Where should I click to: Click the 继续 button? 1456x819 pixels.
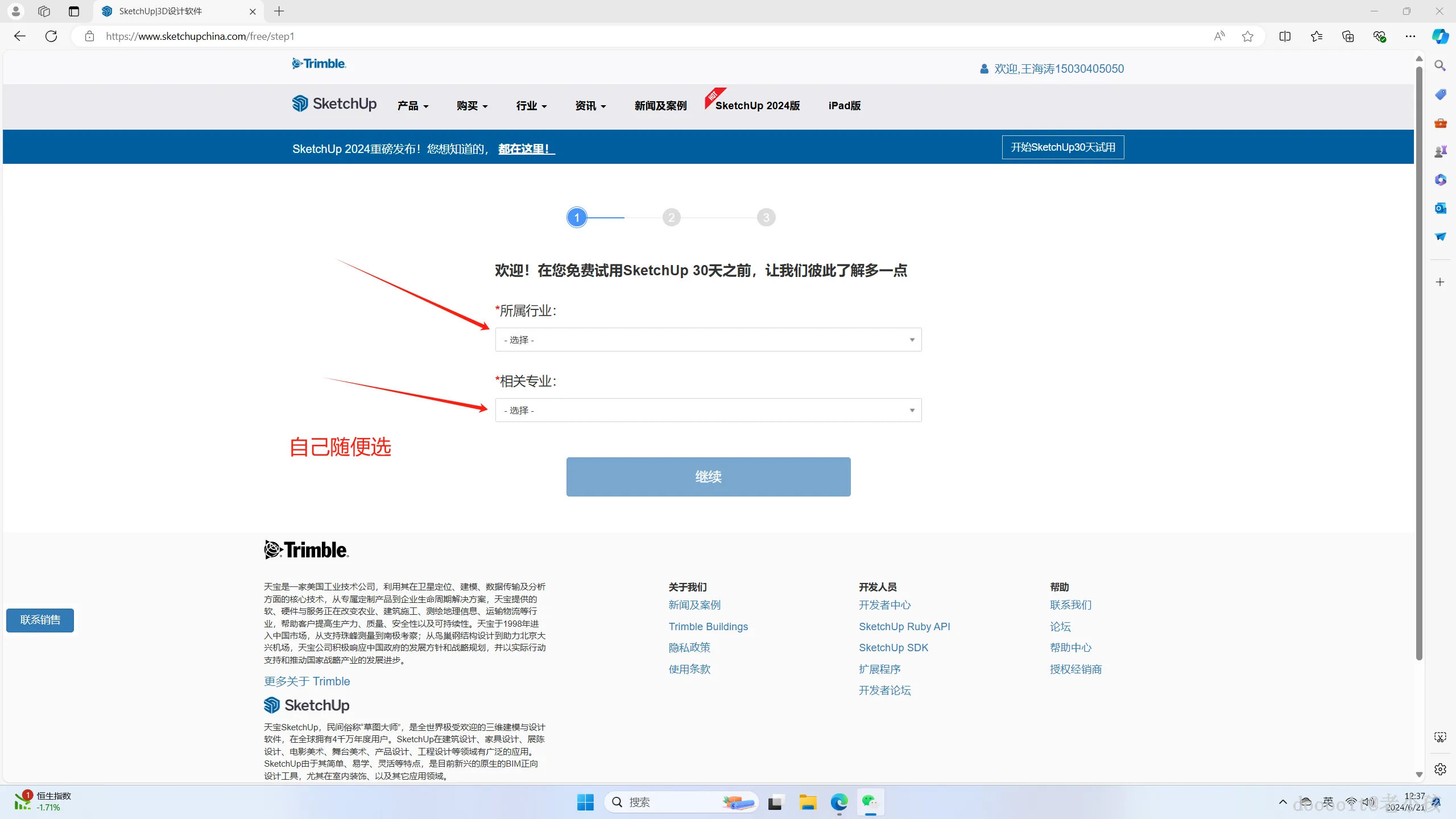(708, 477)
